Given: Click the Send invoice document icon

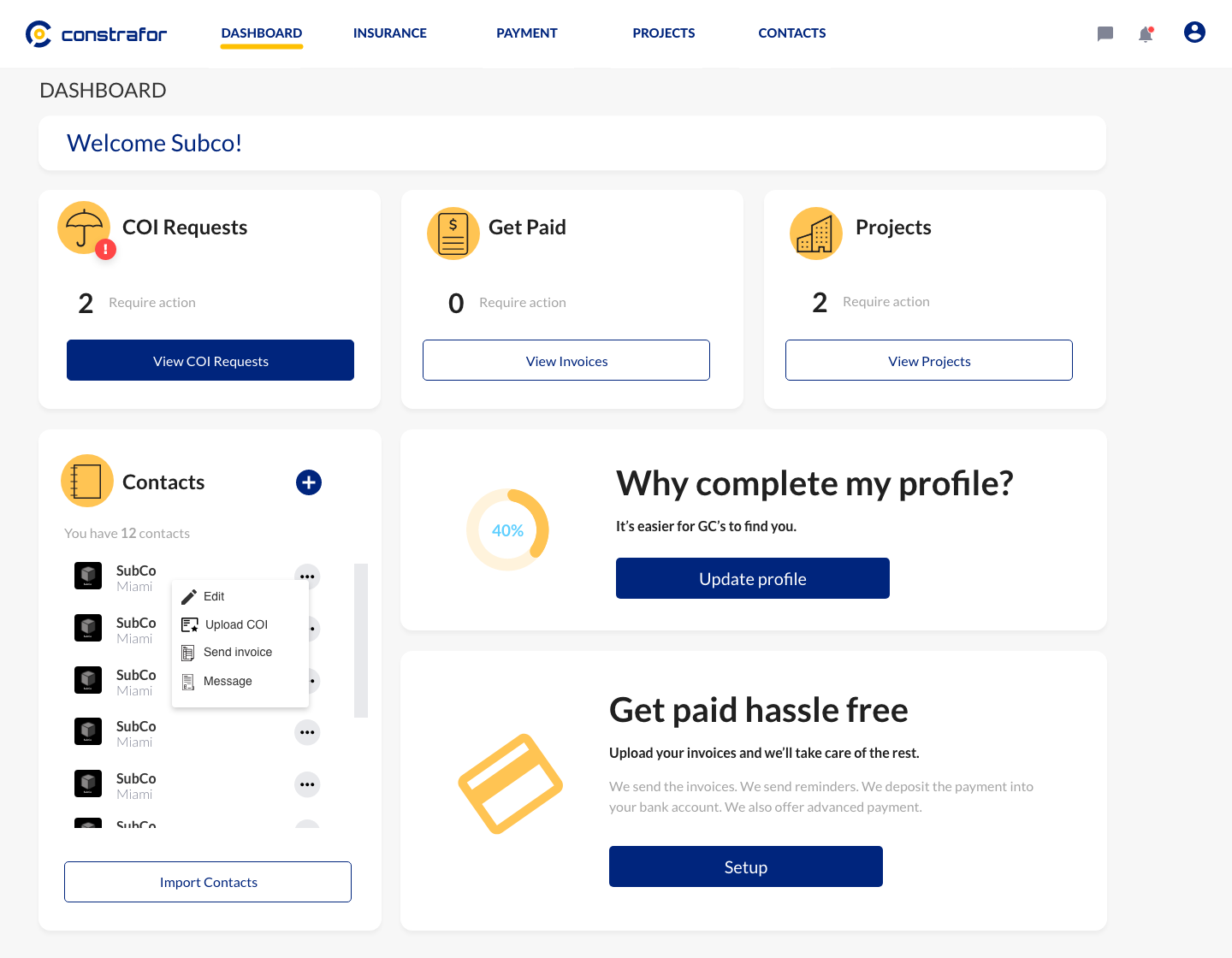Looking at the screenshot, I should point(188,653).
